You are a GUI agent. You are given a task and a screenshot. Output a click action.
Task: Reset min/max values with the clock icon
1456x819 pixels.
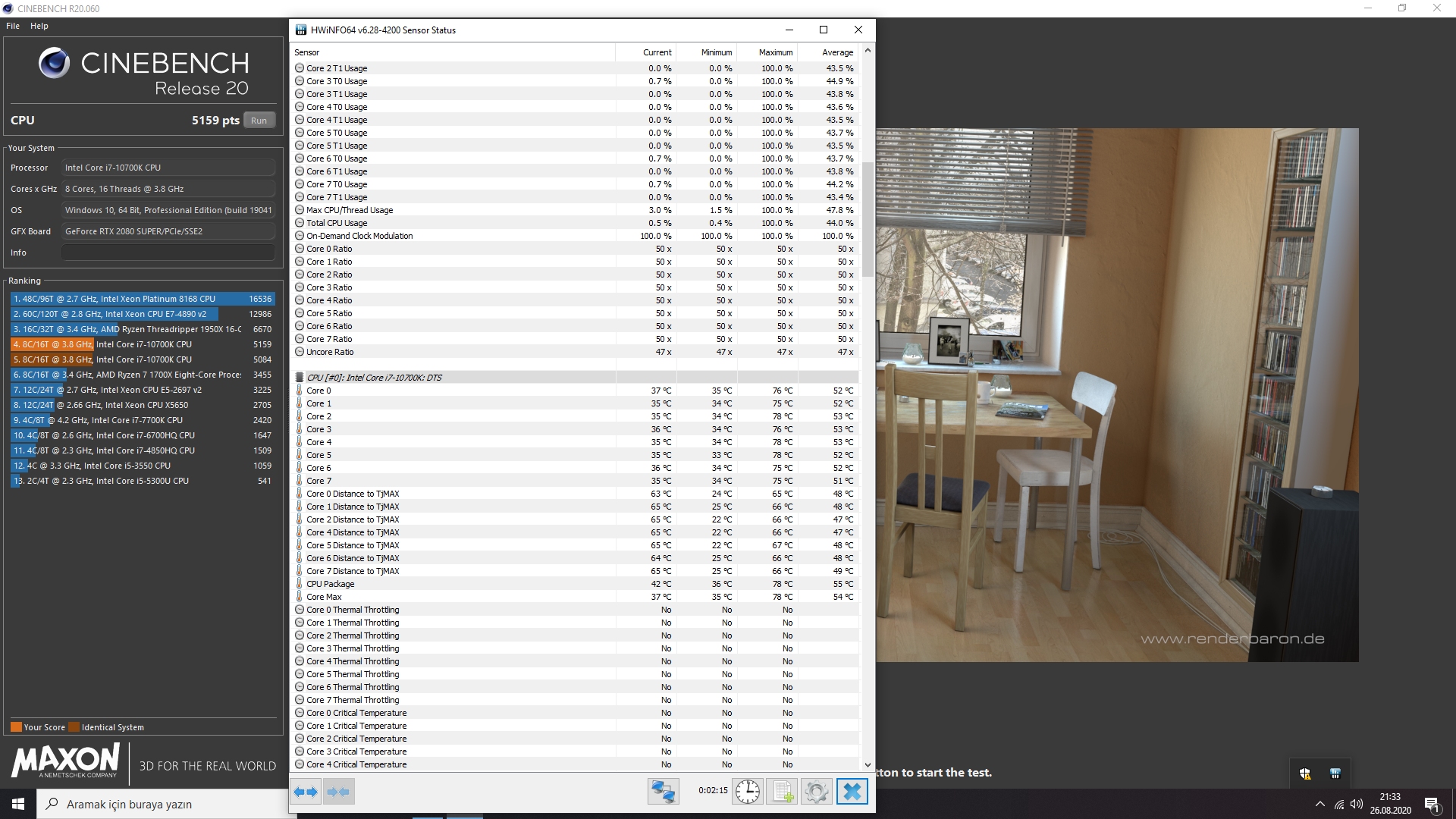(x=748, y=792)
